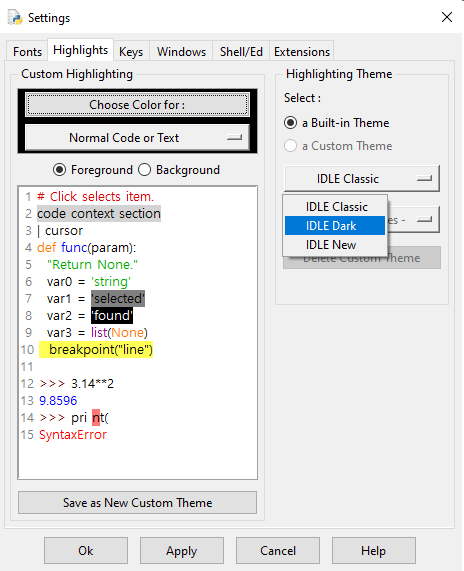Switch to the Extensions tab
The height and width of the screenshot is (571, 464).
(302, 51)
